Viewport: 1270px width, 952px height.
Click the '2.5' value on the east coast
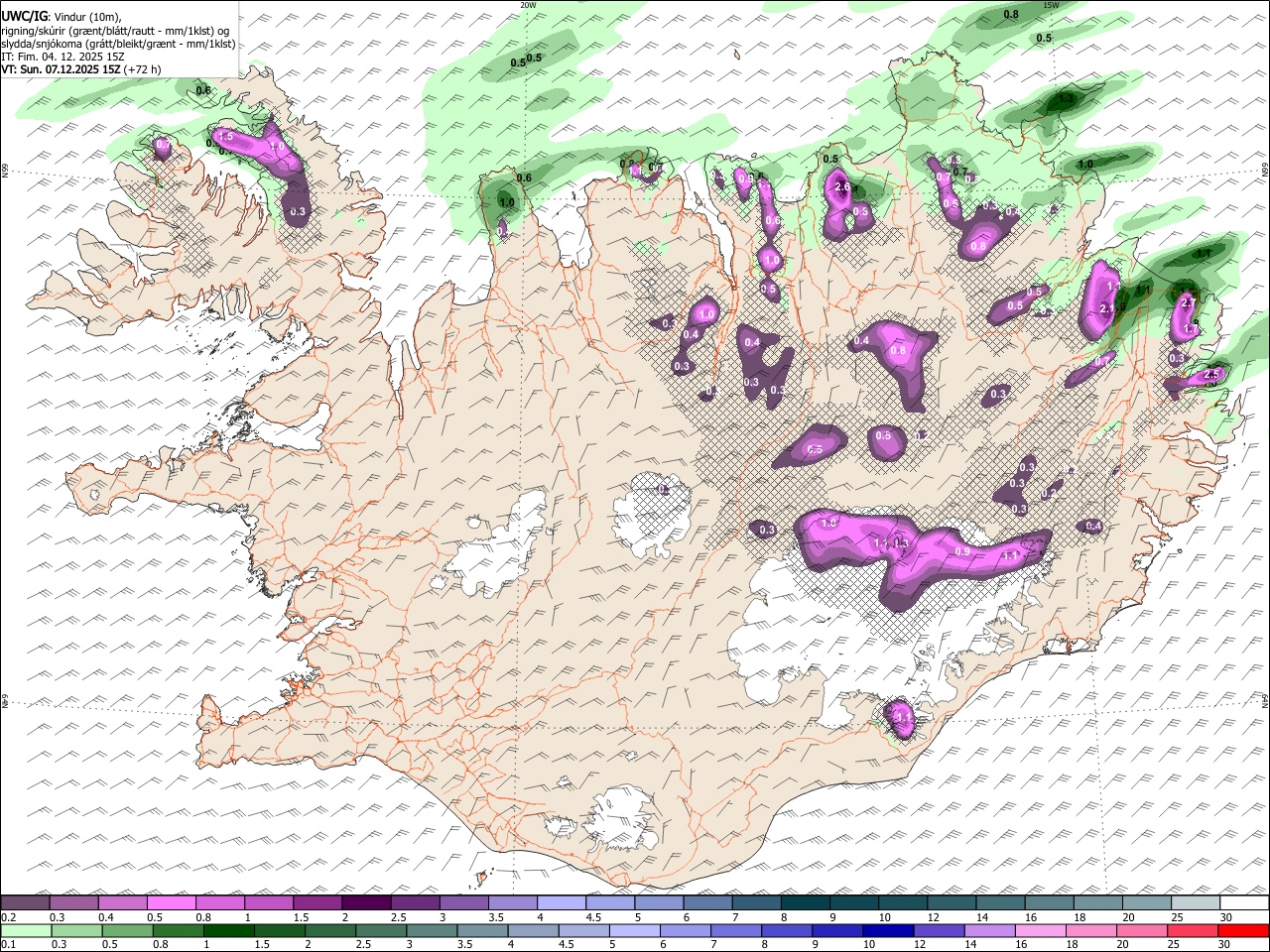[x=1210, y=374]
